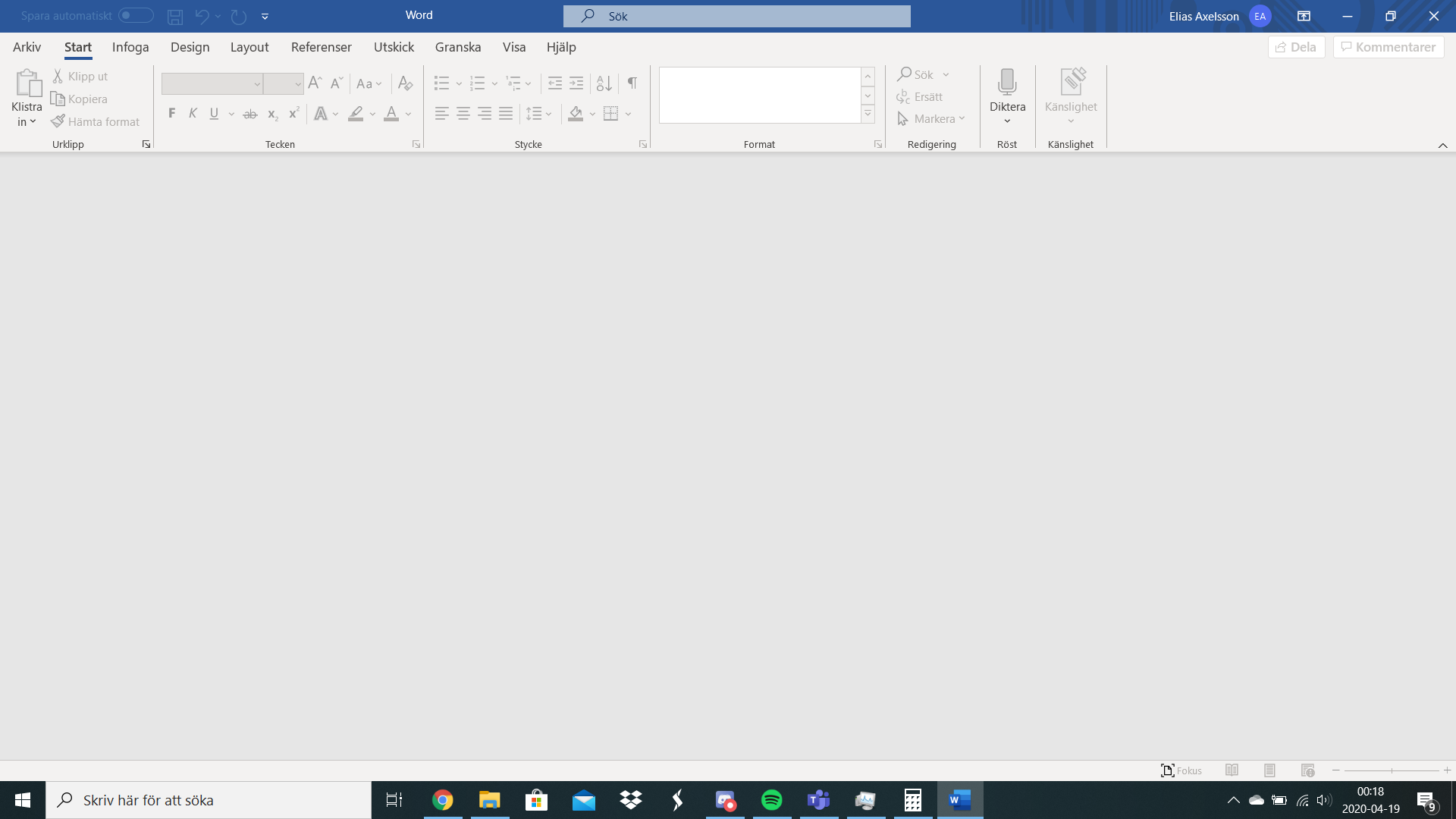Open Spotify from the taskbar

coord(771,800)
